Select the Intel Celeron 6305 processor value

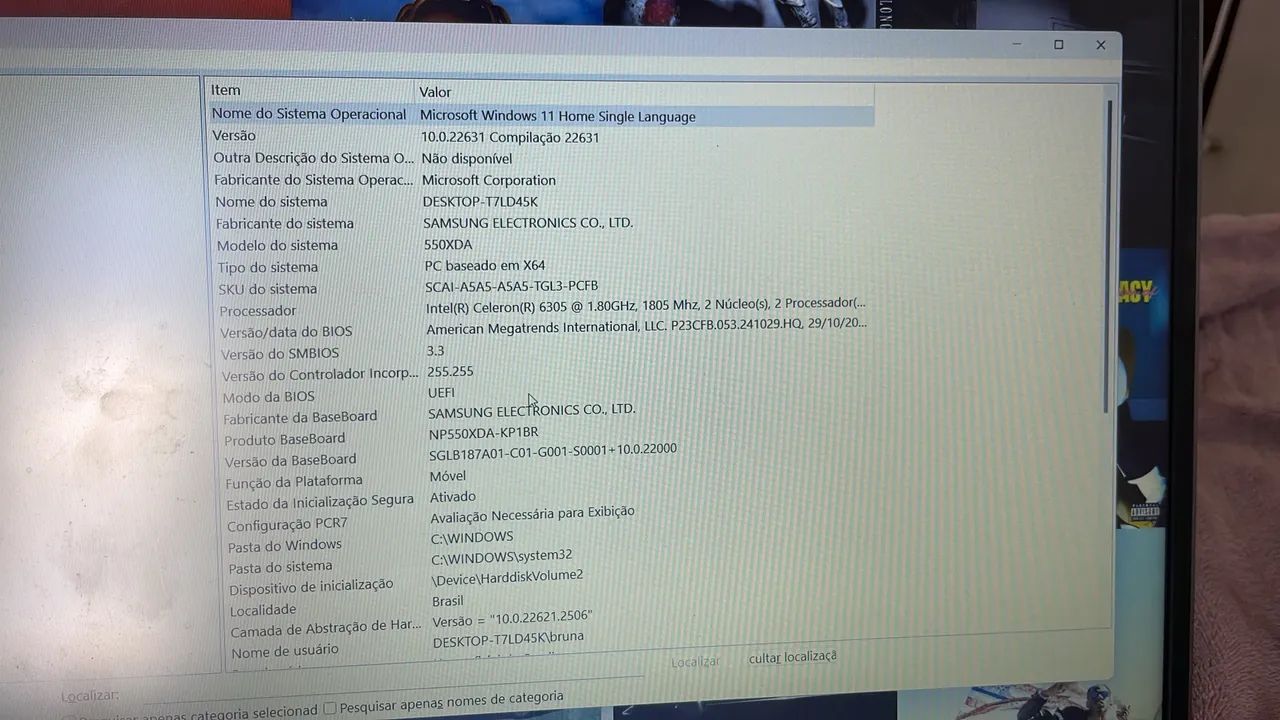tap(646, 304)
